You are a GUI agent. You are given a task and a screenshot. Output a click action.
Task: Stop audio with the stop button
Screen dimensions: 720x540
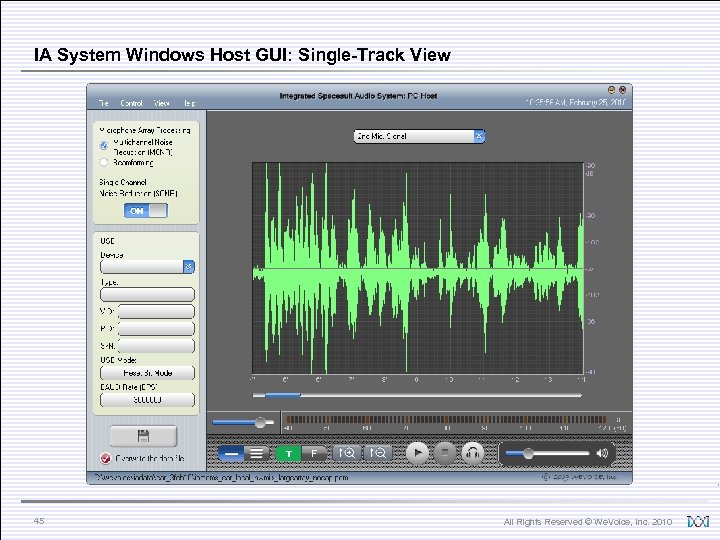444,453
